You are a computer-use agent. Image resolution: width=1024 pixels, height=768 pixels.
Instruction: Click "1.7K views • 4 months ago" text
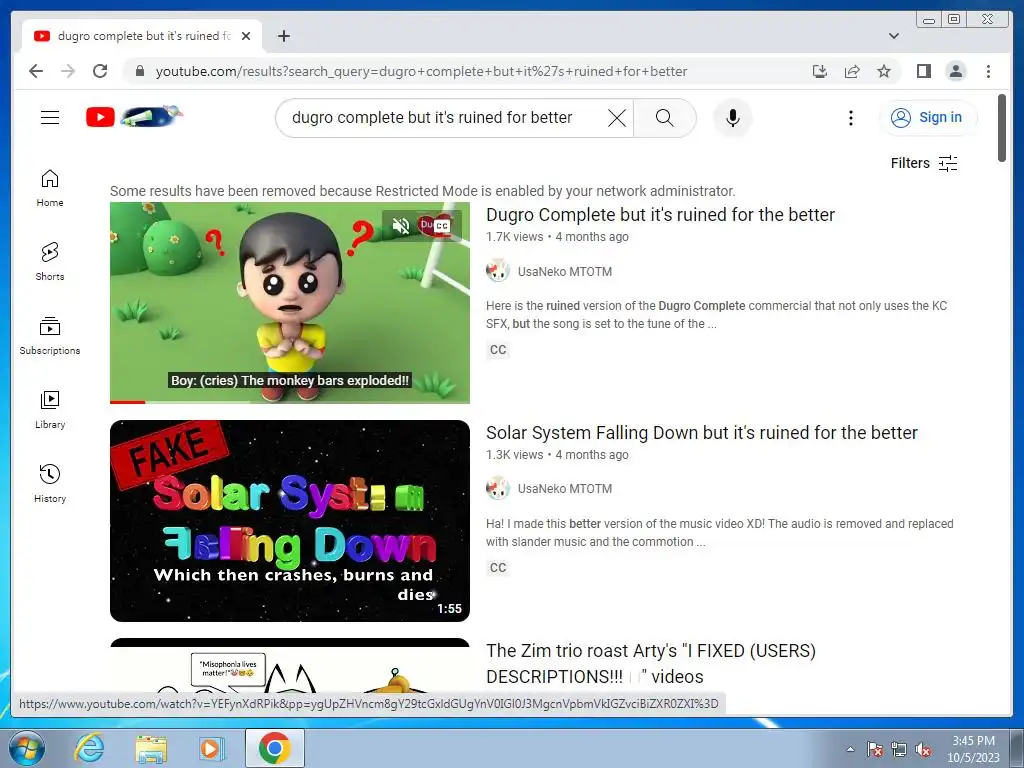tap(557, 237)
